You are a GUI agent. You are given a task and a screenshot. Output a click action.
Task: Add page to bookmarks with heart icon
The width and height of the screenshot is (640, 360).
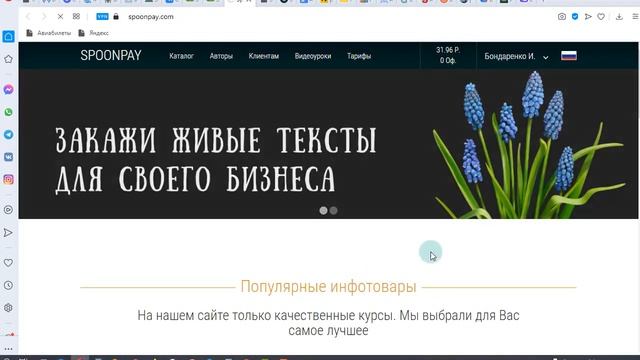click(x=601, y=17)
